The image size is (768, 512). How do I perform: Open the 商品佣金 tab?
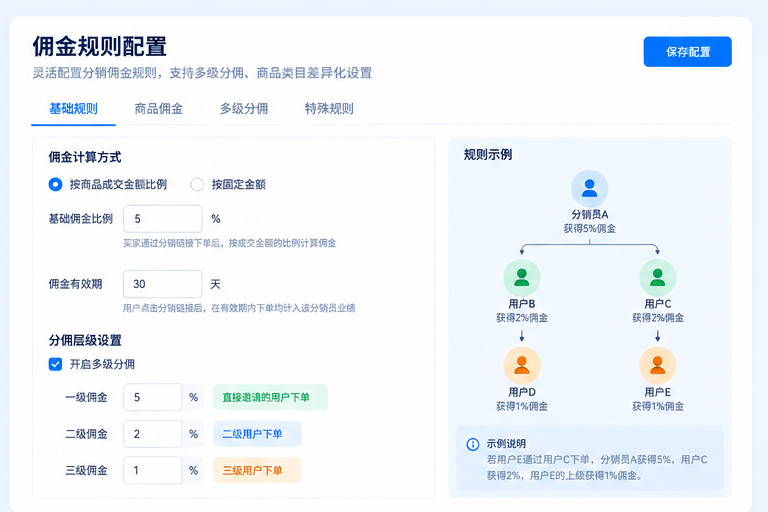coord(159,109)
